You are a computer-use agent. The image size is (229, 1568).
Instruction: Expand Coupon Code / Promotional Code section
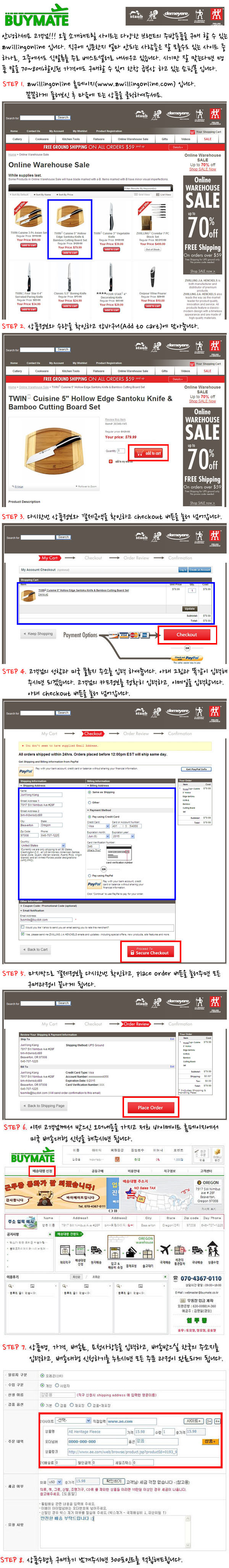click(x=49, y=906)
